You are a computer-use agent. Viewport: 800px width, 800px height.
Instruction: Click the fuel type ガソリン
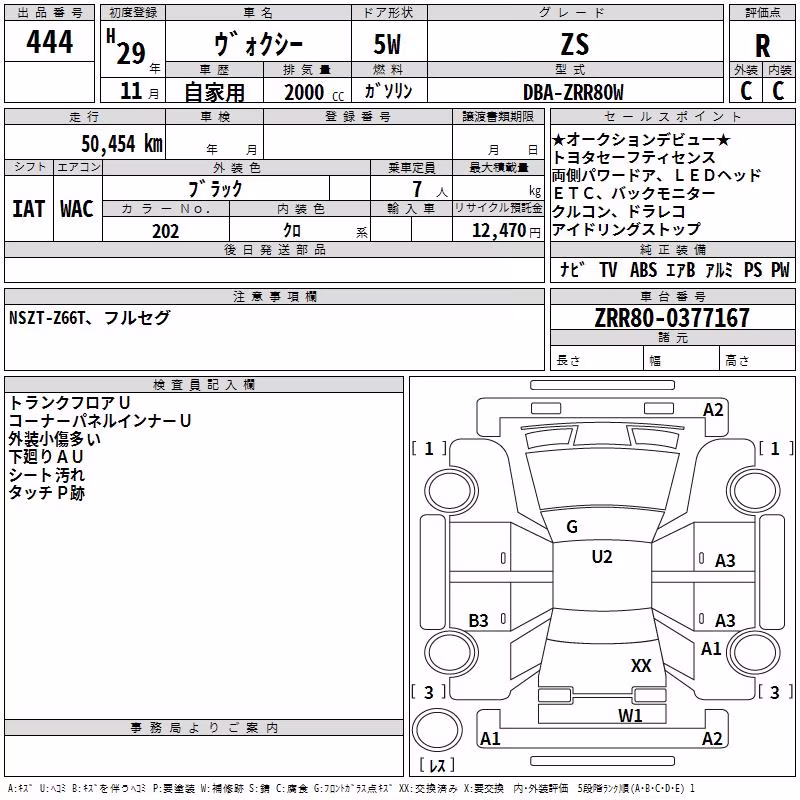click(388, 91)
